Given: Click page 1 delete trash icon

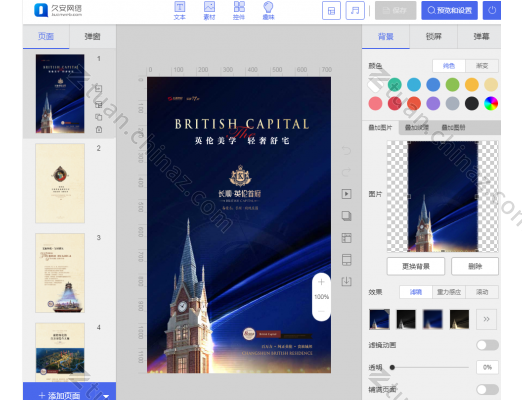Looking at the screenshot, I should [99, 130].
